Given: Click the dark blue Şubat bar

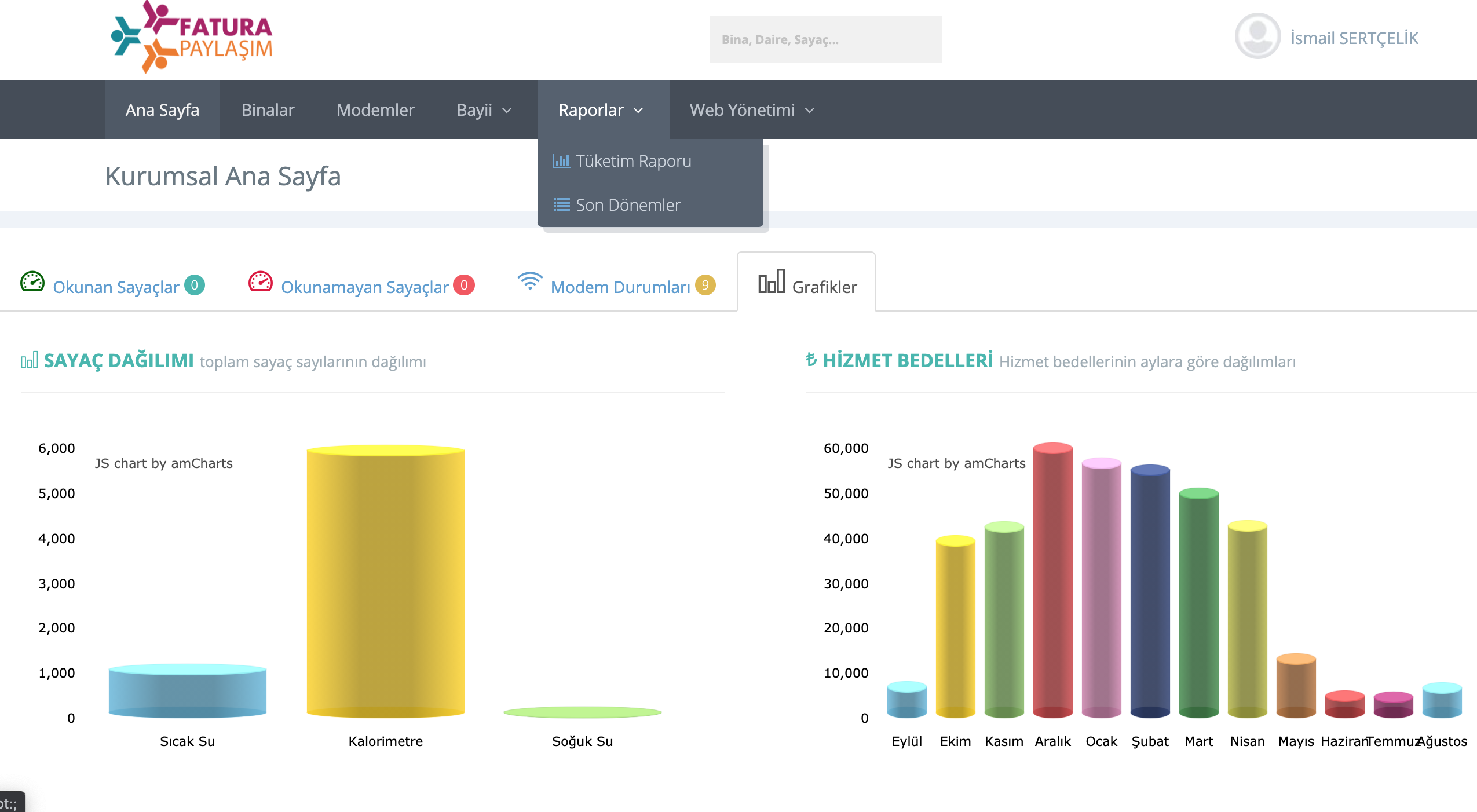Looking at the screenshot, I should coord(1150,592).
